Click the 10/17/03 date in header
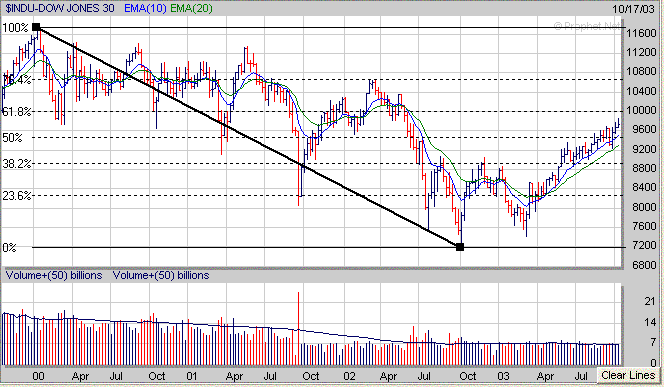664x387 pixels. [x=634, y=9]
